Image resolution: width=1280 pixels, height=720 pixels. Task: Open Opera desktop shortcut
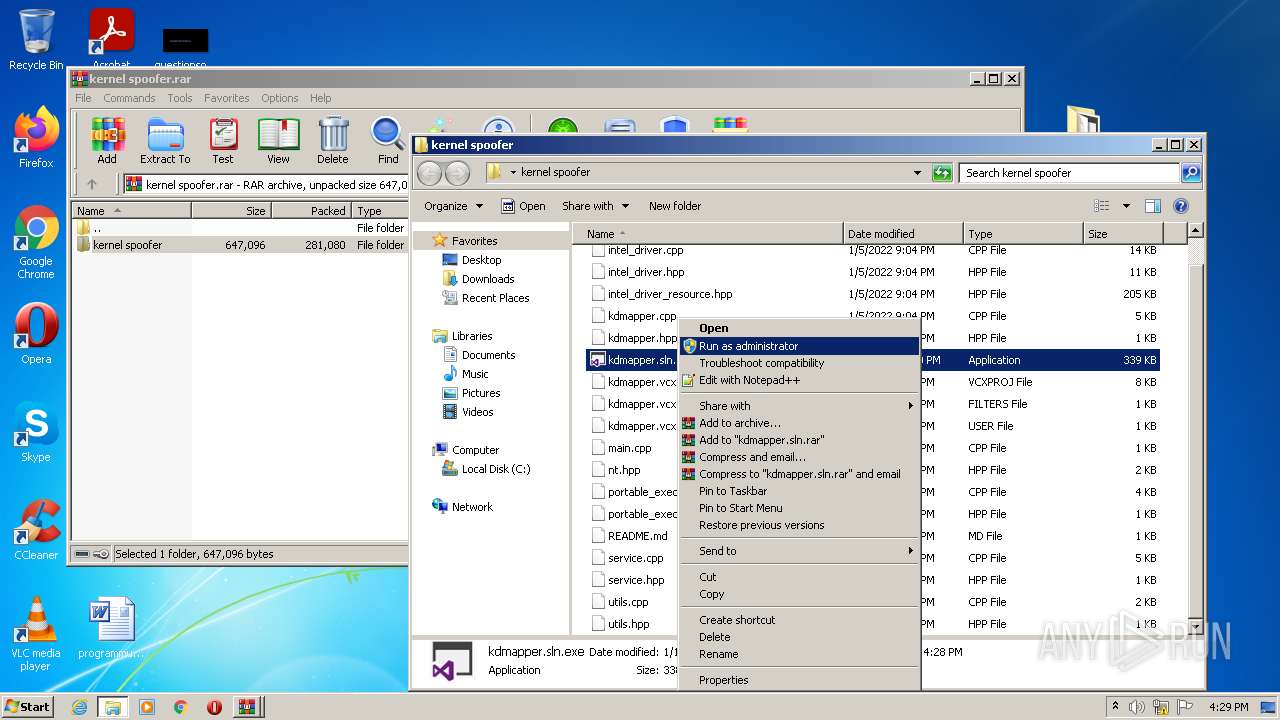(x=36, y=333)
